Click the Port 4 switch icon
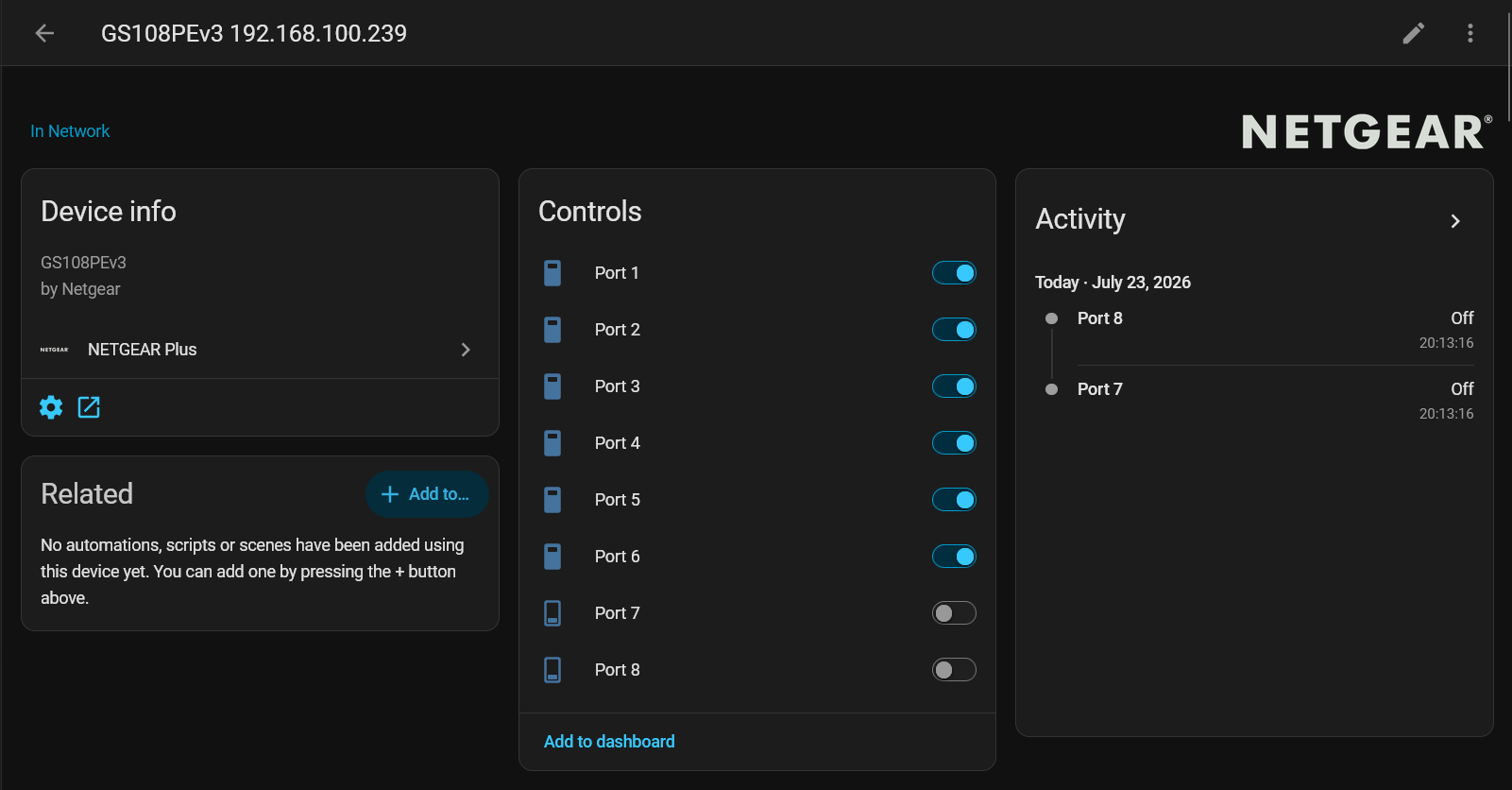The image size is (1512, 790). (x=552, y=443)
